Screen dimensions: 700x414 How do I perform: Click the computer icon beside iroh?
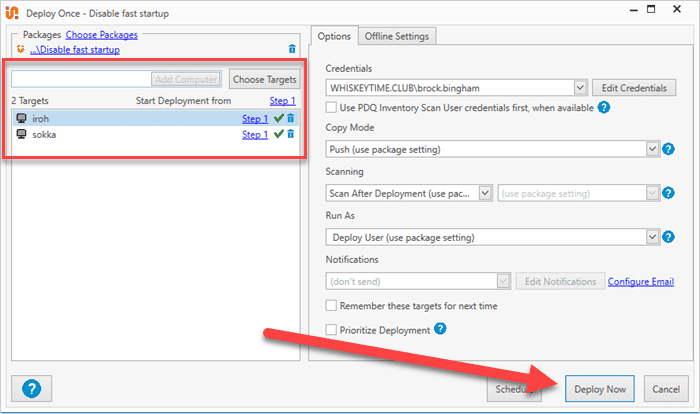pyautogui.click(x=21, y=118)
